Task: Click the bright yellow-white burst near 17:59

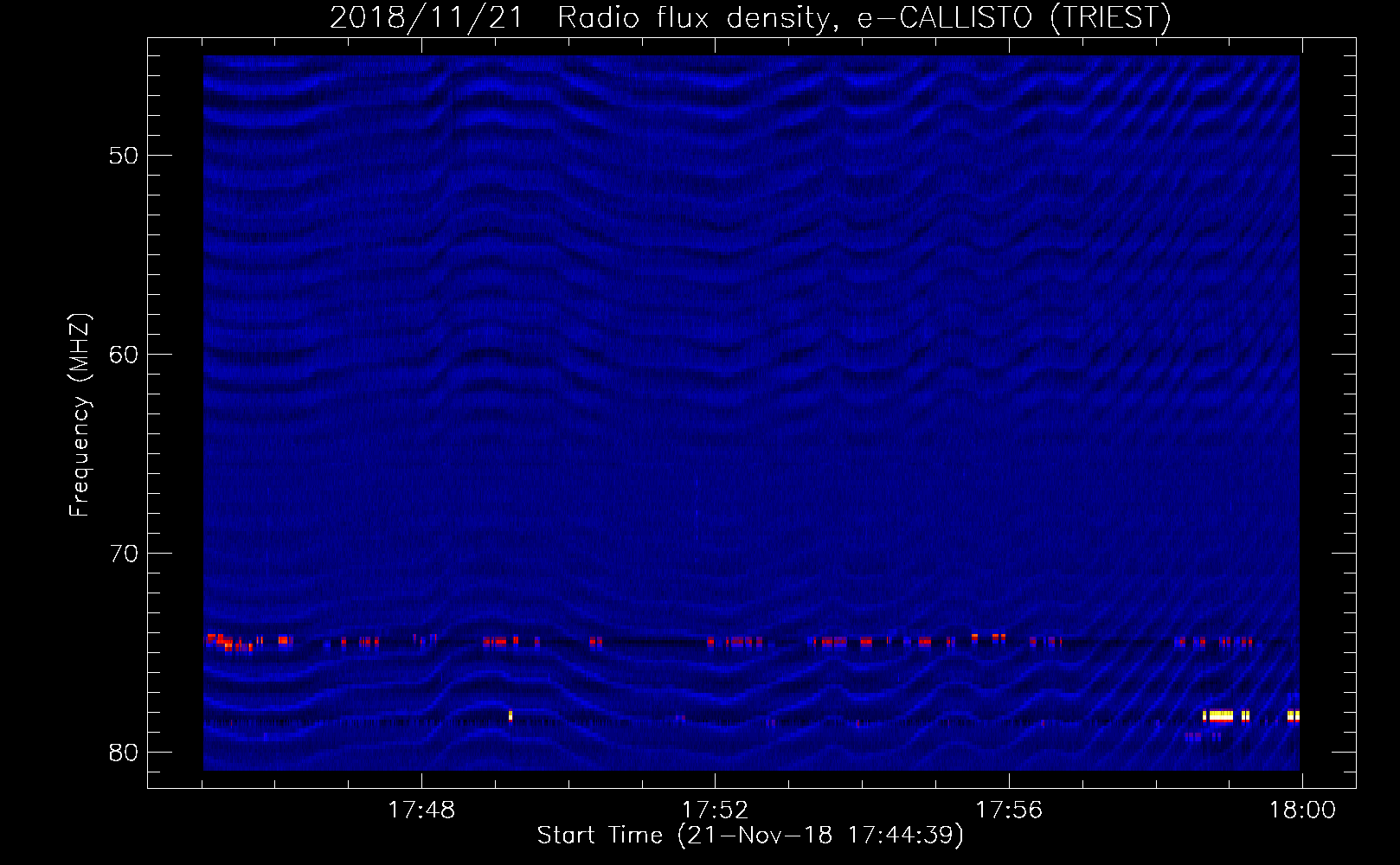Action: [x=1219, y=716]
